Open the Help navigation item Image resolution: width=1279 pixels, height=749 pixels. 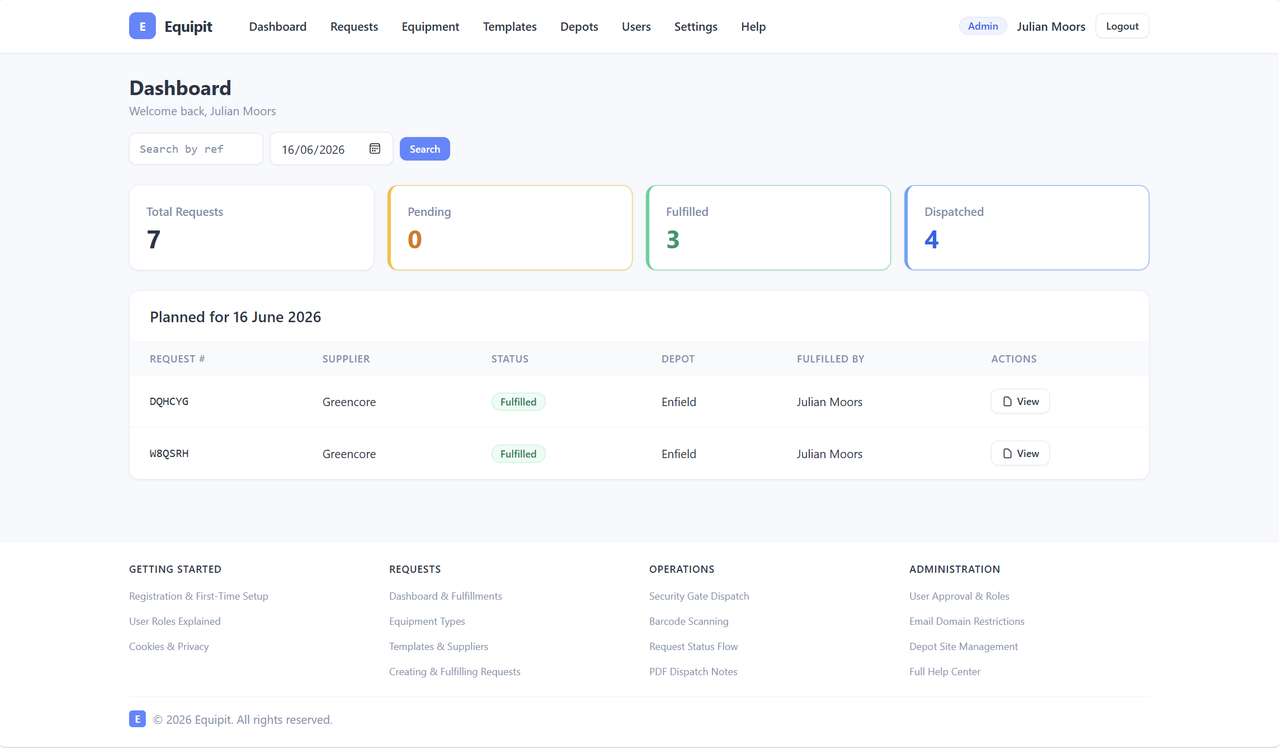coord(753,27)
